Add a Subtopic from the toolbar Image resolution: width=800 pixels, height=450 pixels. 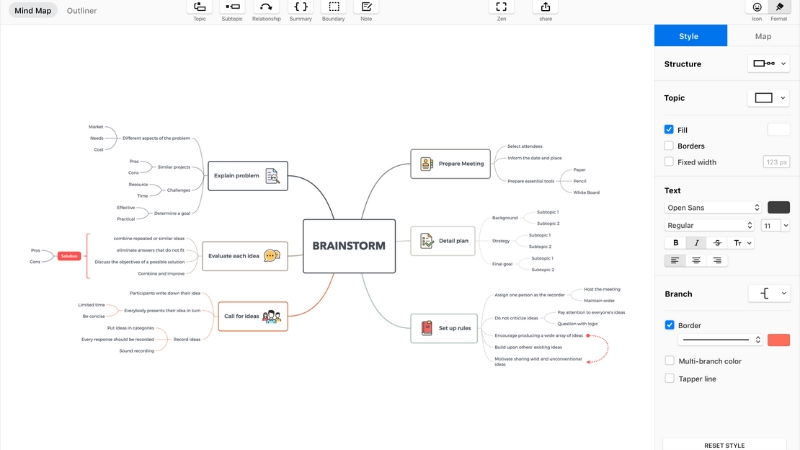coord(231,8)
